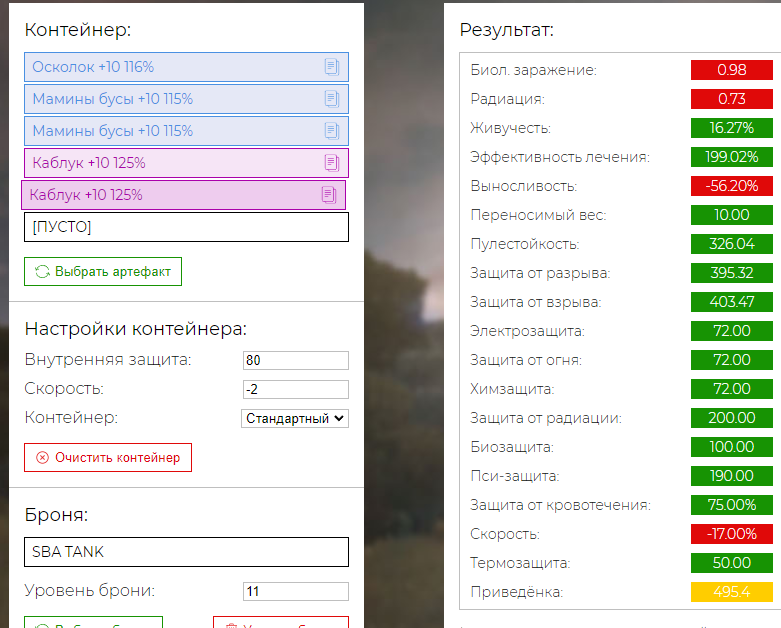Click the red Биол. заражение value 0.98

[x=732, y=70]
